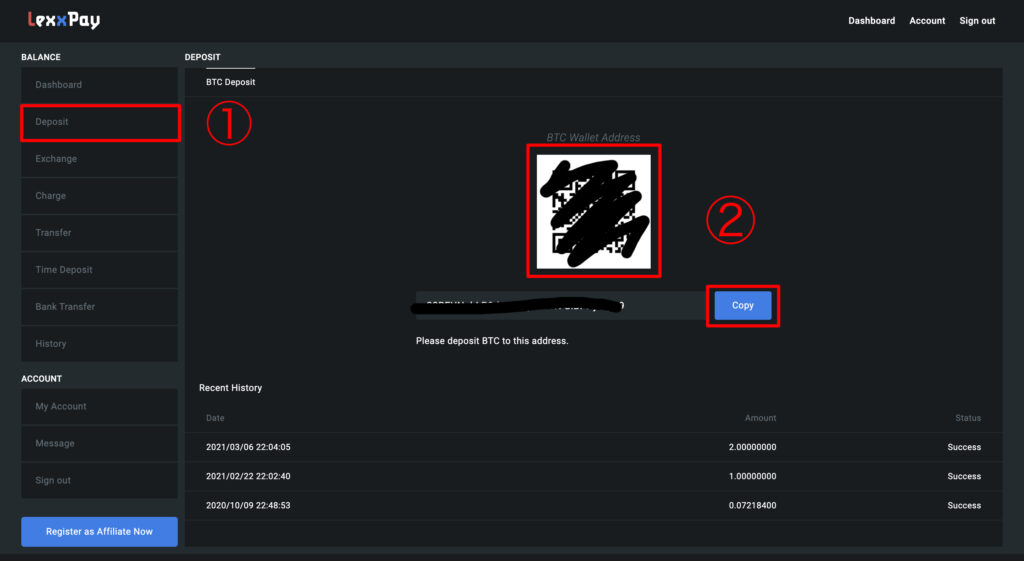Select the 2021/03/06 22:04:05 date entry
The height and width of the screenshot is (561, 1024).
pyautogui.click(x=248, y=447)
